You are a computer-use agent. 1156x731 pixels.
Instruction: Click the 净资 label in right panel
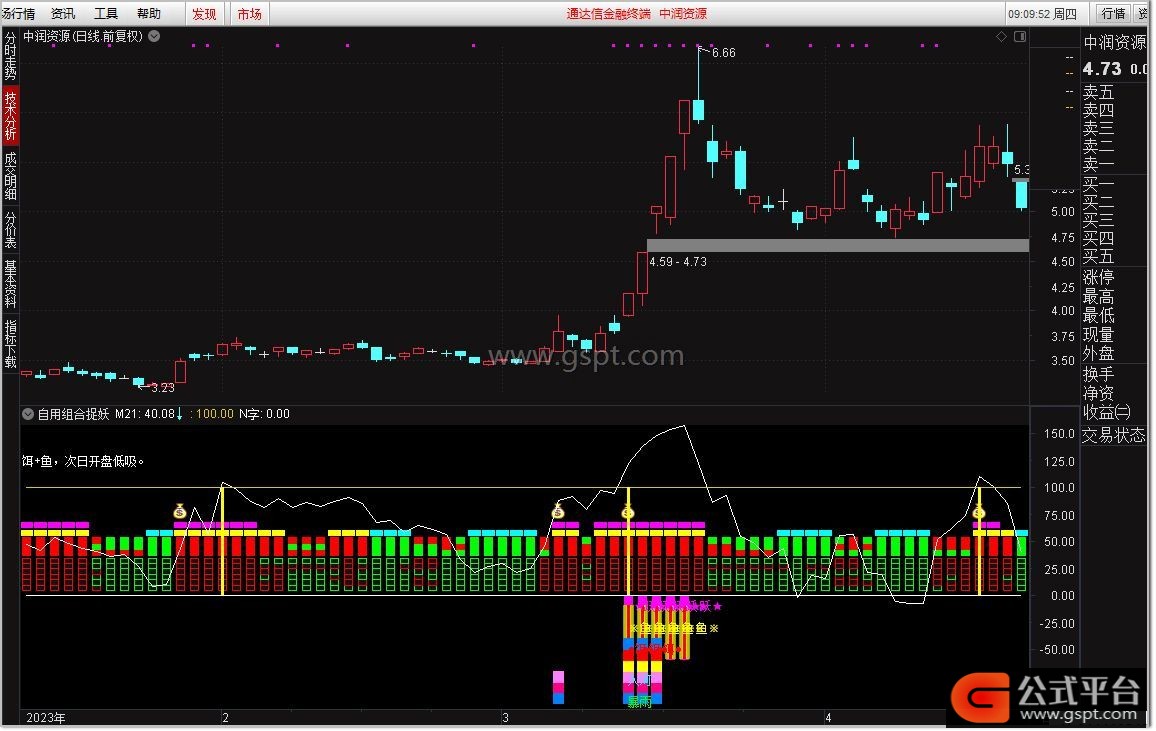(1098, 394)
